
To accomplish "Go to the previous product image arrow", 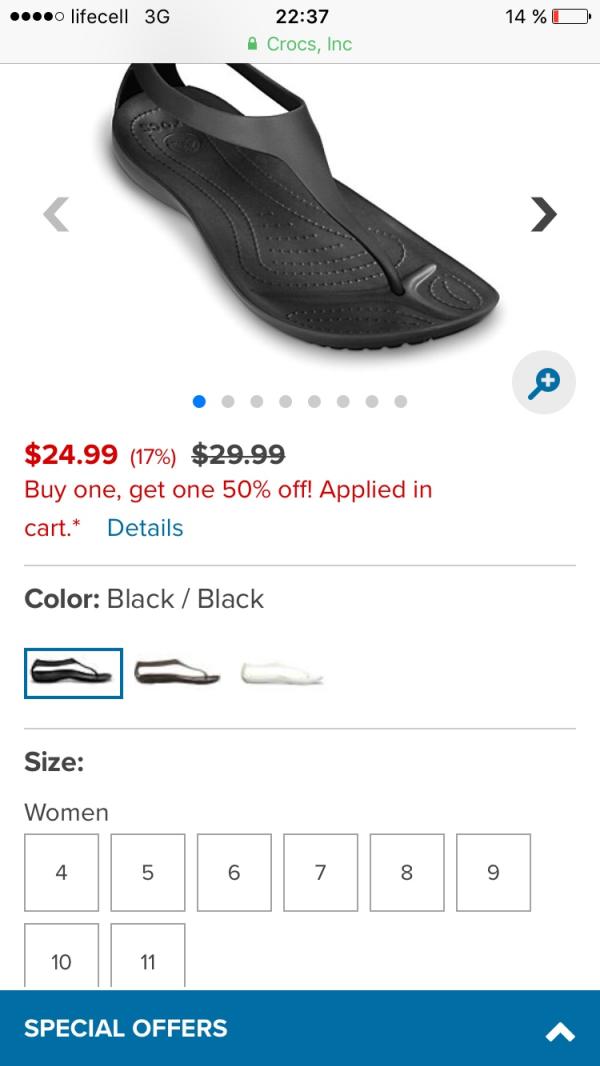I will [x=56, y=213].
